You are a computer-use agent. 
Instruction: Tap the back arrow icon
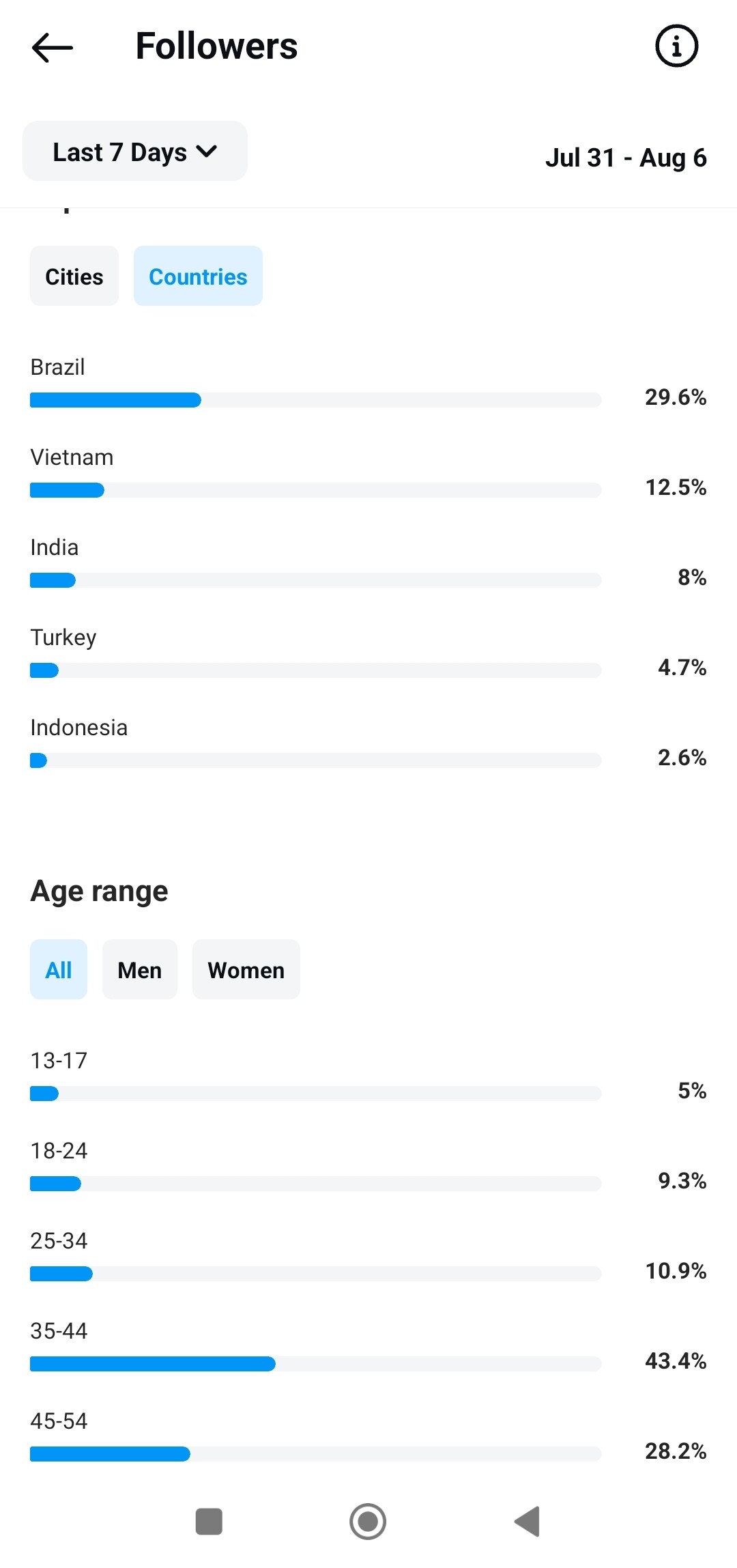53,47
